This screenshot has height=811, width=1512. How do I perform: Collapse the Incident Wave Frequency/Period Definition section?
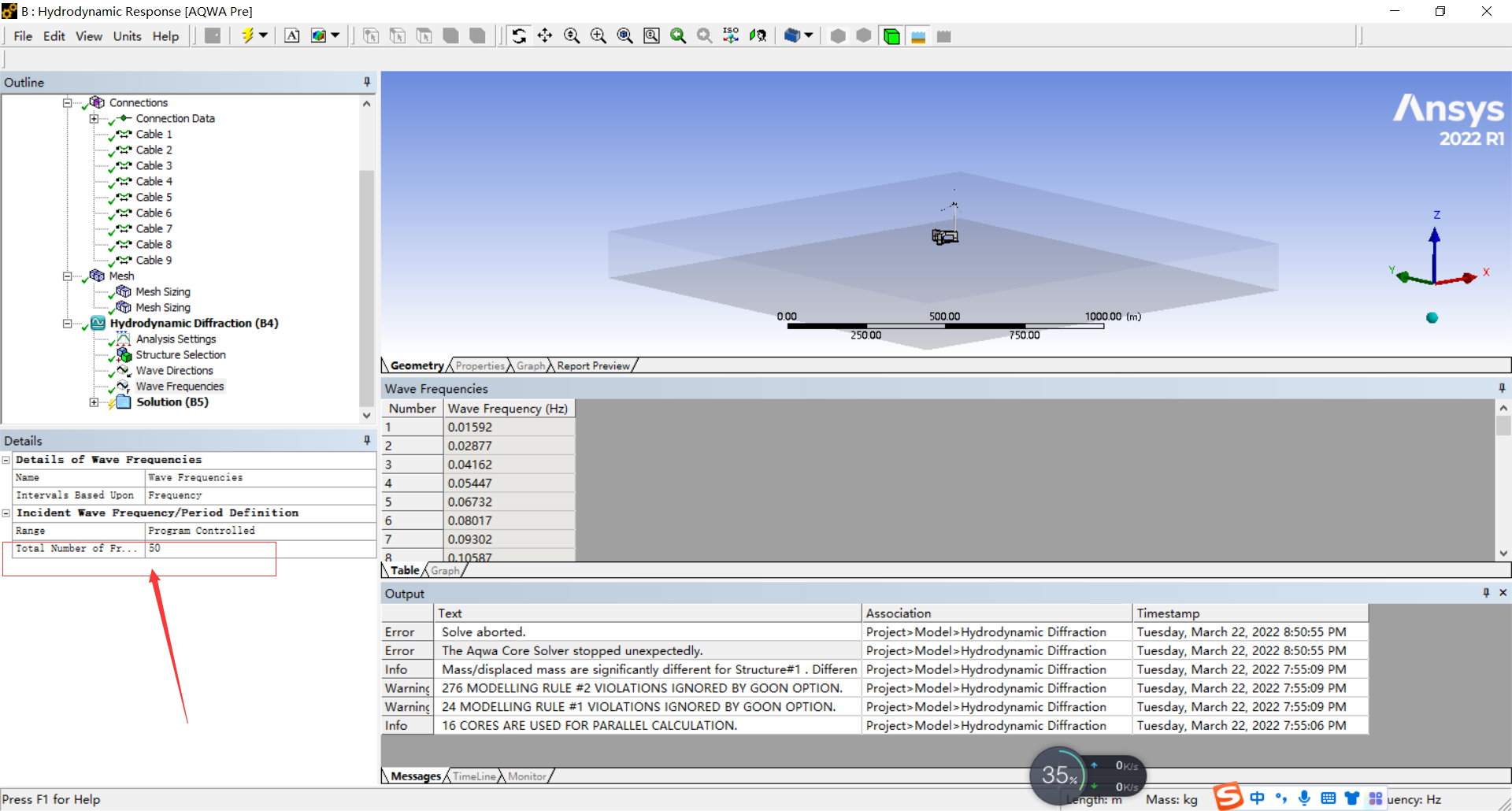point(6,513)
